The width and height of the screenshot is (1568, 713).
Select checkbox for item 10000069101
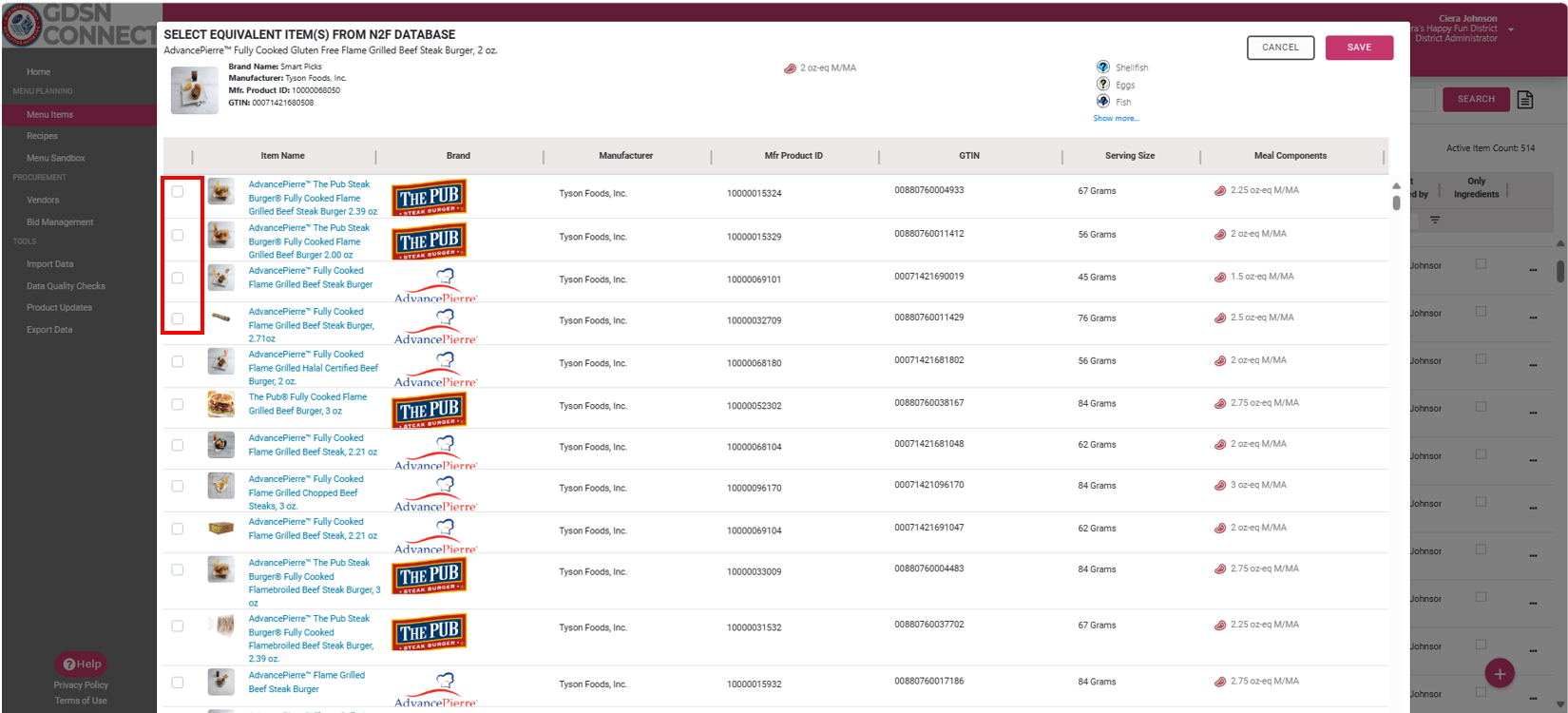click(x=178, y=278)
